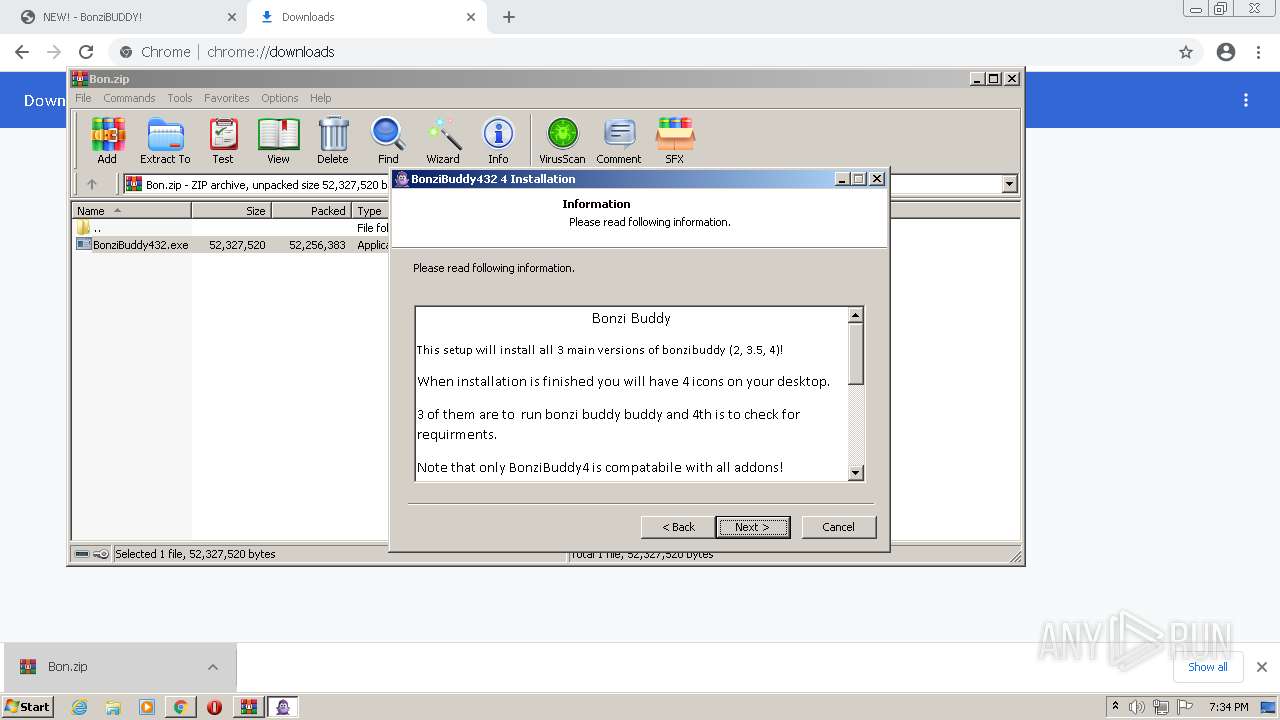The width and height of the screenshot is (1280, 720).
Task: Click the Test archive icon
Action: (x=223, y=140)
